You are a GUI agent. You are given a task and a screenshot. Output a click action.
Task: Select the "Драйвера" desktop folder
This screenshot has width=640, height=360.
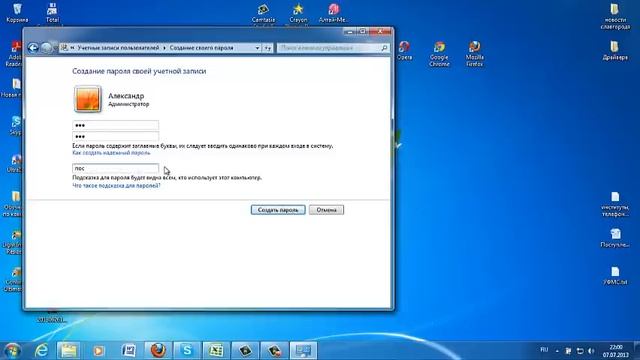[x=615, y=51]
